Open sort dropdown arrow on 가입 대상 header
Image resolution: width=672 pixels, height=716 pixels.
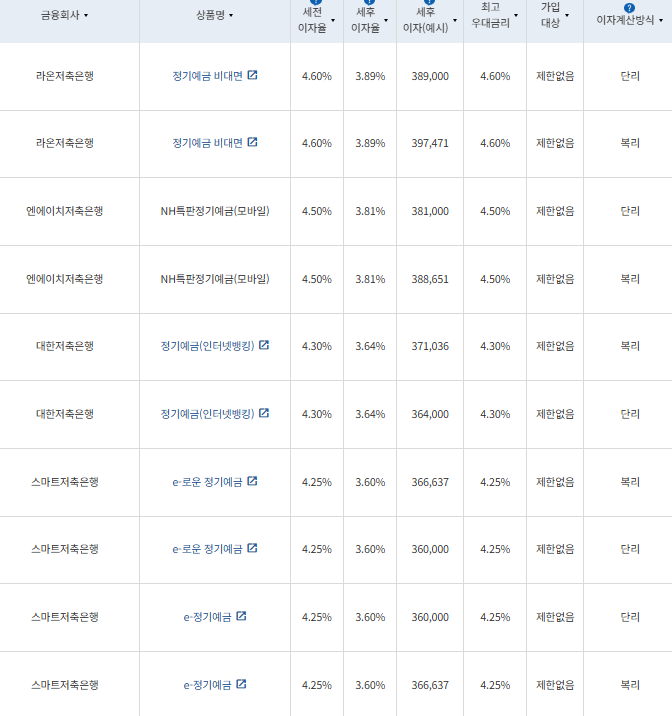click(x=567, y=16)
